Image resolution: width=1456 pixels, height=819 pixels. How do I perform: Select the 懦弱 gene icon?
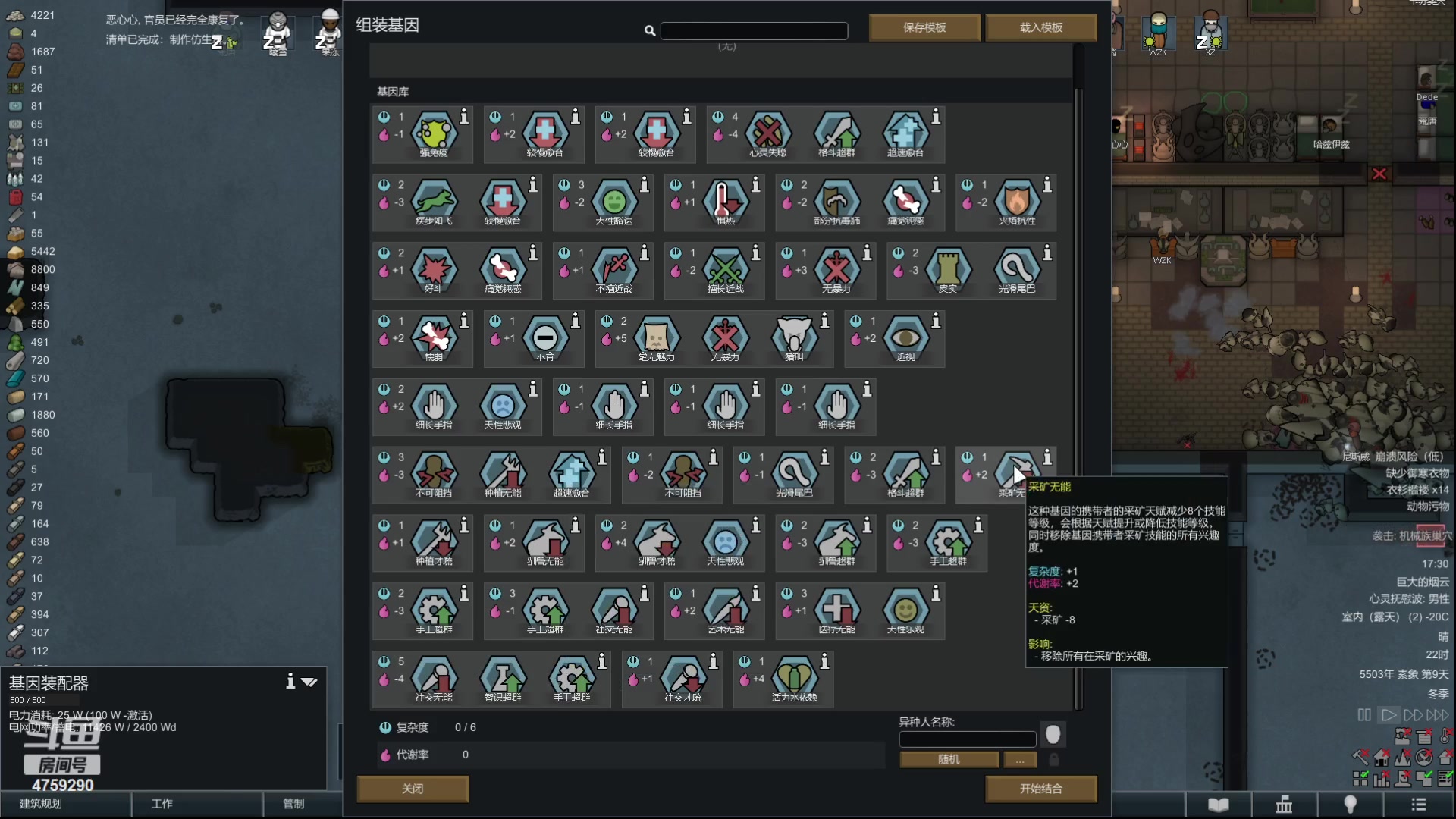(434, 337)
